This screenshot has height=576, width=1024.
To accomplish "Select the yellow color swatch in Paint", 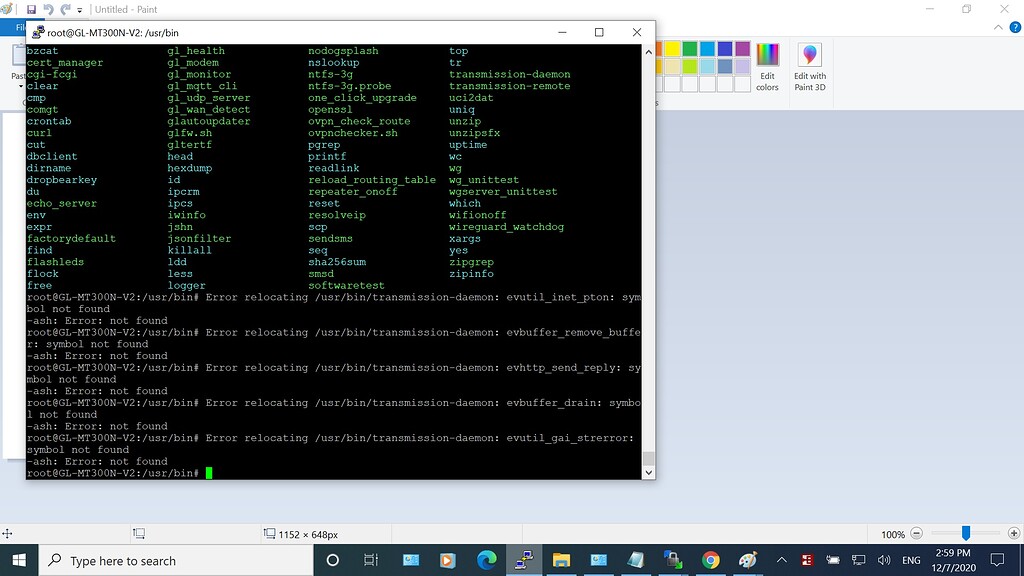I will [x=672, y=48].
